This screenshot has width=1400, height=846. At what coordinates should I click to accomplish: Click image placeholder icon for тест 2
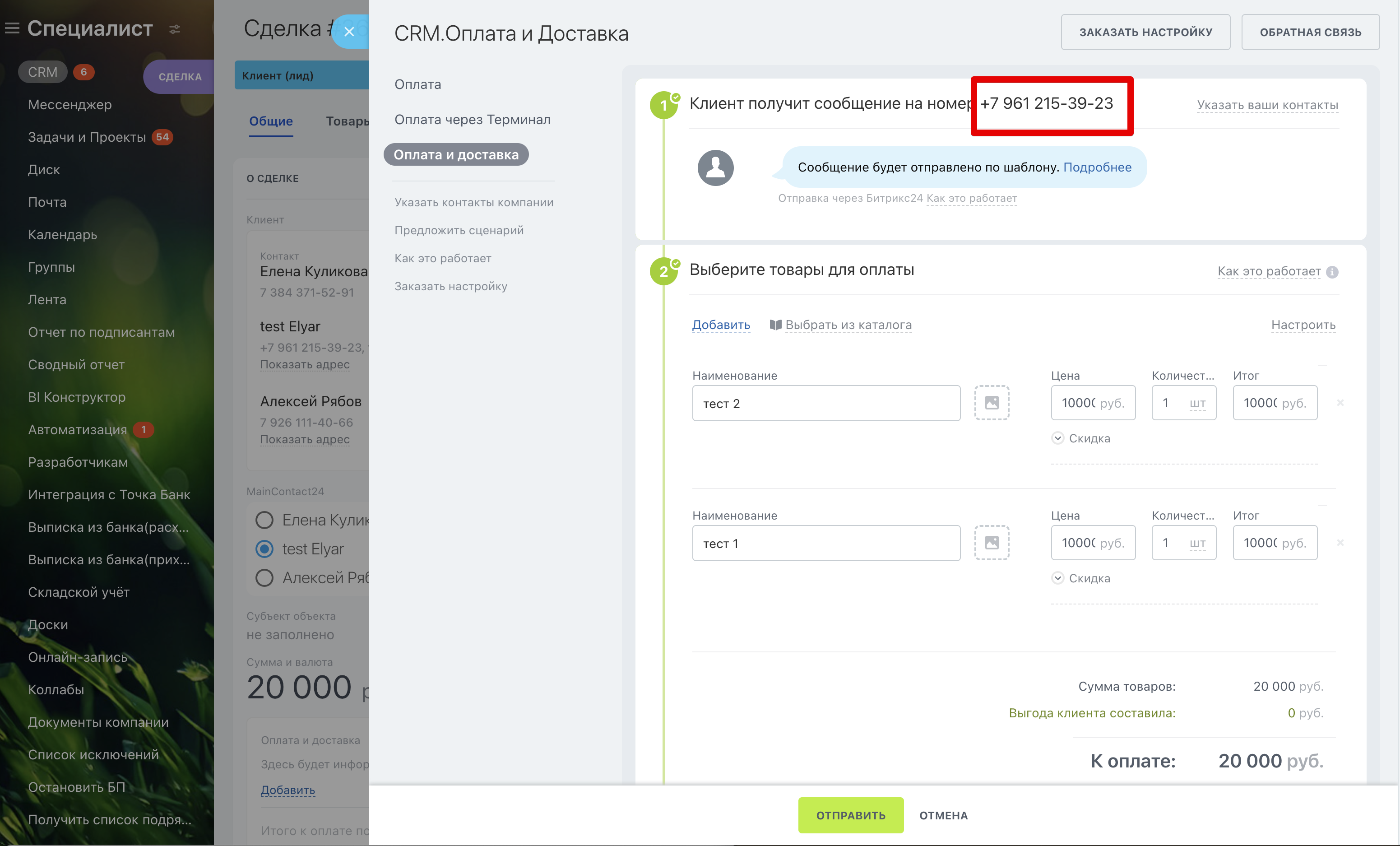coord(992,403)
